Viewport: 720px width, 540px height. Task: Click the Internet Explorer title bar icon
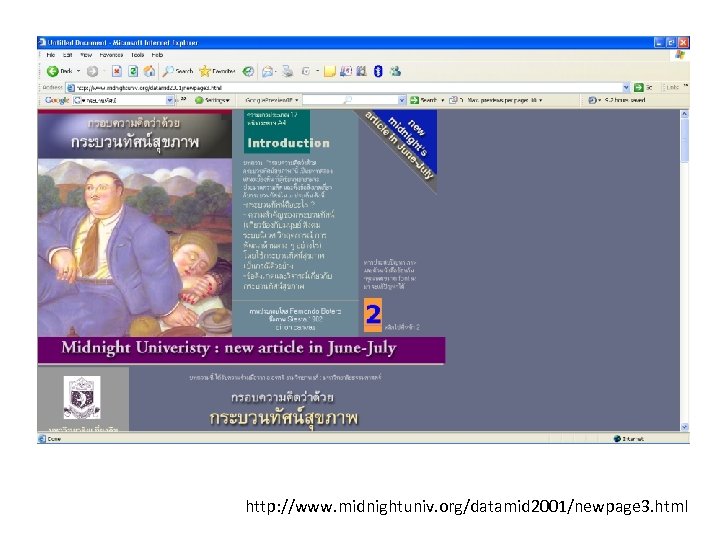point(42,42)
